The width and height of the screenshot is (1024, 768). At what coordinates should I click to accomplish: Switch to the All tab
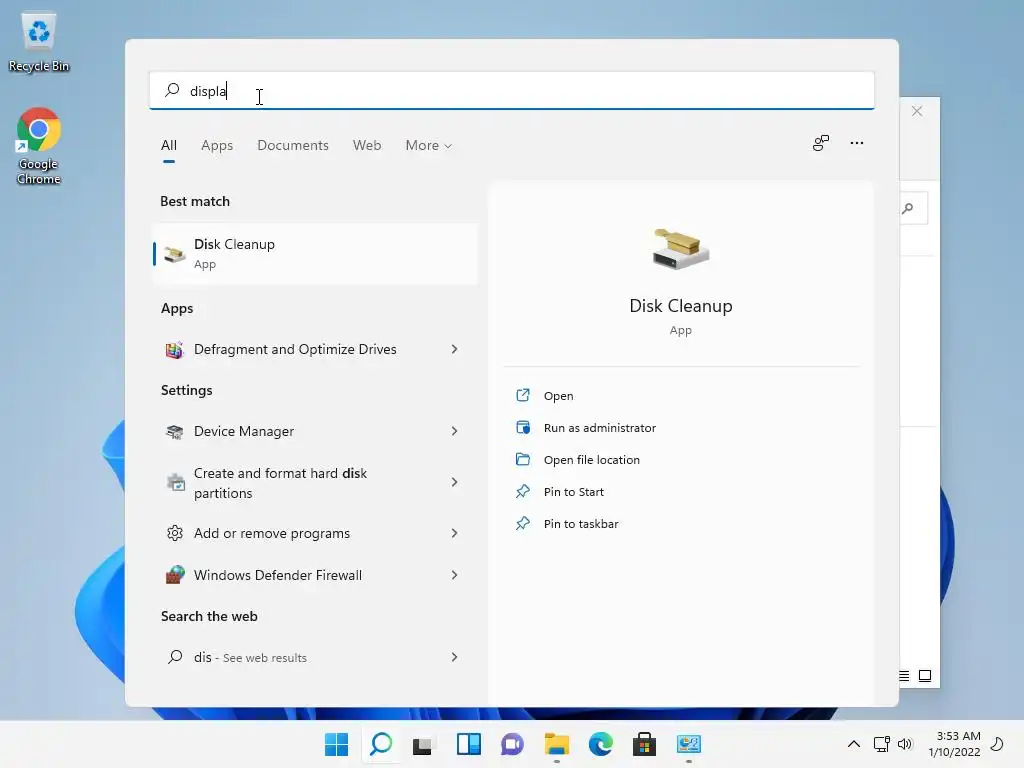[168, 146]
